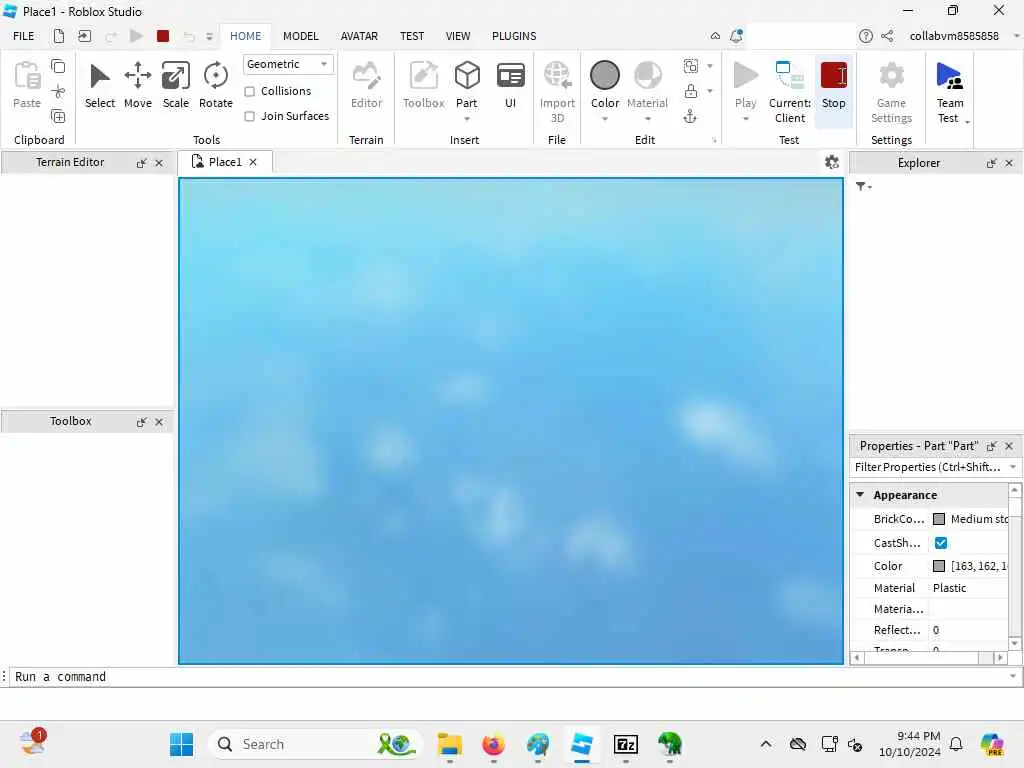Open the Filter Properties dropdown arrow

(1013, 467)
